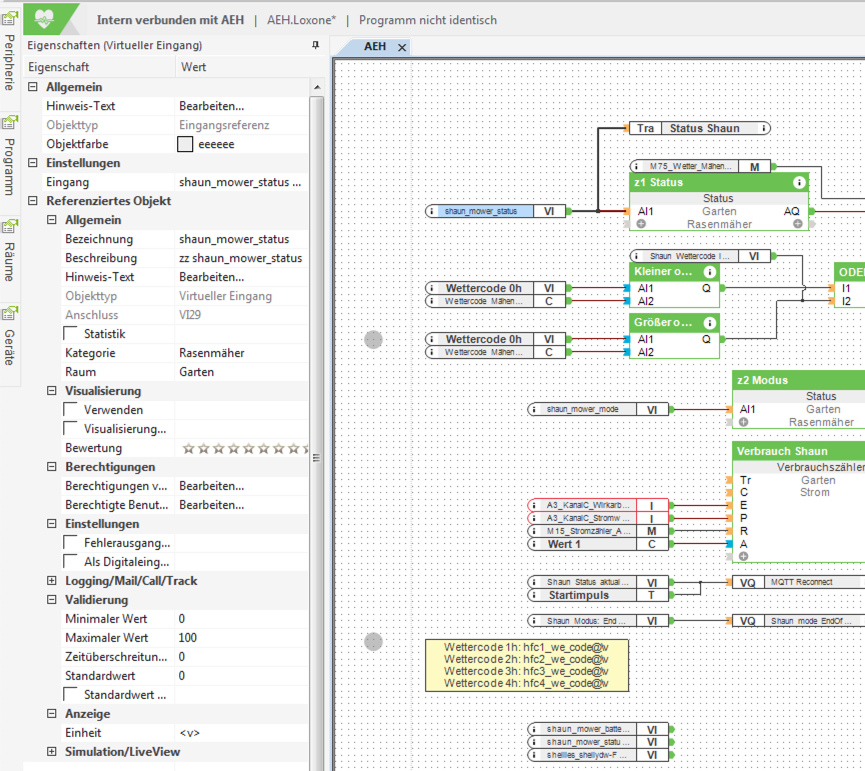Viewport: 865px width, 771px height.
Task: Collapse the Referenziertes Objekt section
Action: (x=33, y=201)
